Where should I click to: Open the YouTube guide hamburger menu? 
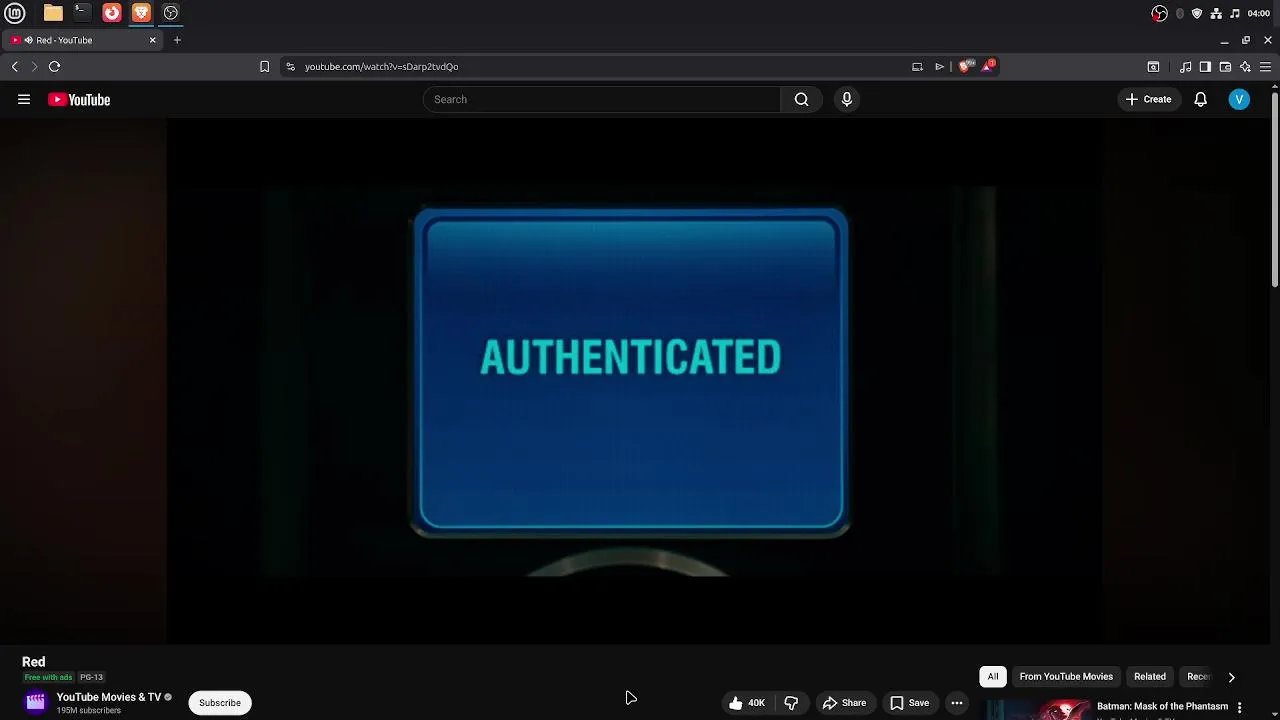(24, 99)
